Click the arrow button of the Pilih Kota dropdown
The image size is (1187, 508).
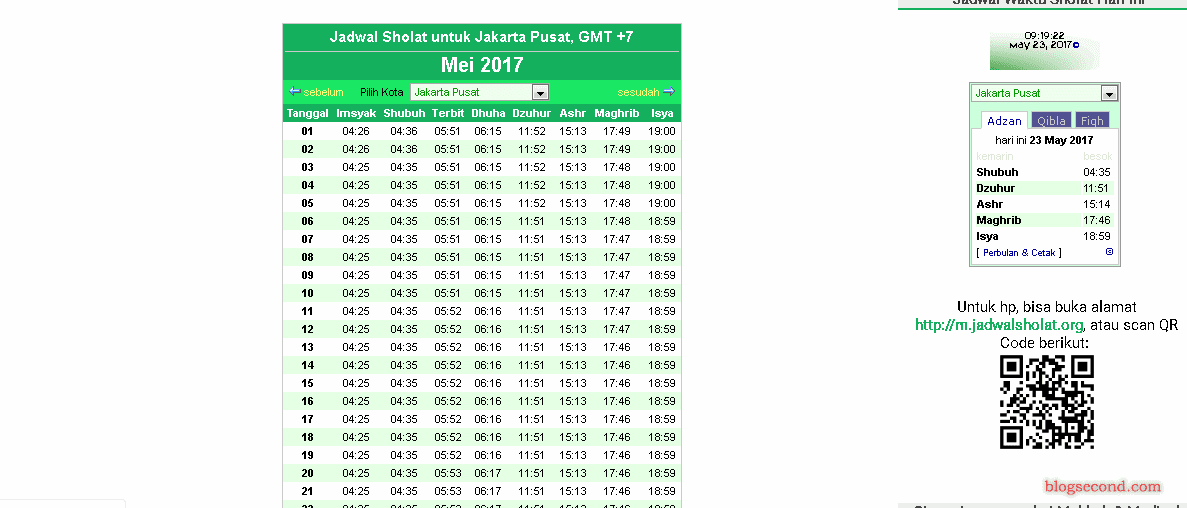541,92
